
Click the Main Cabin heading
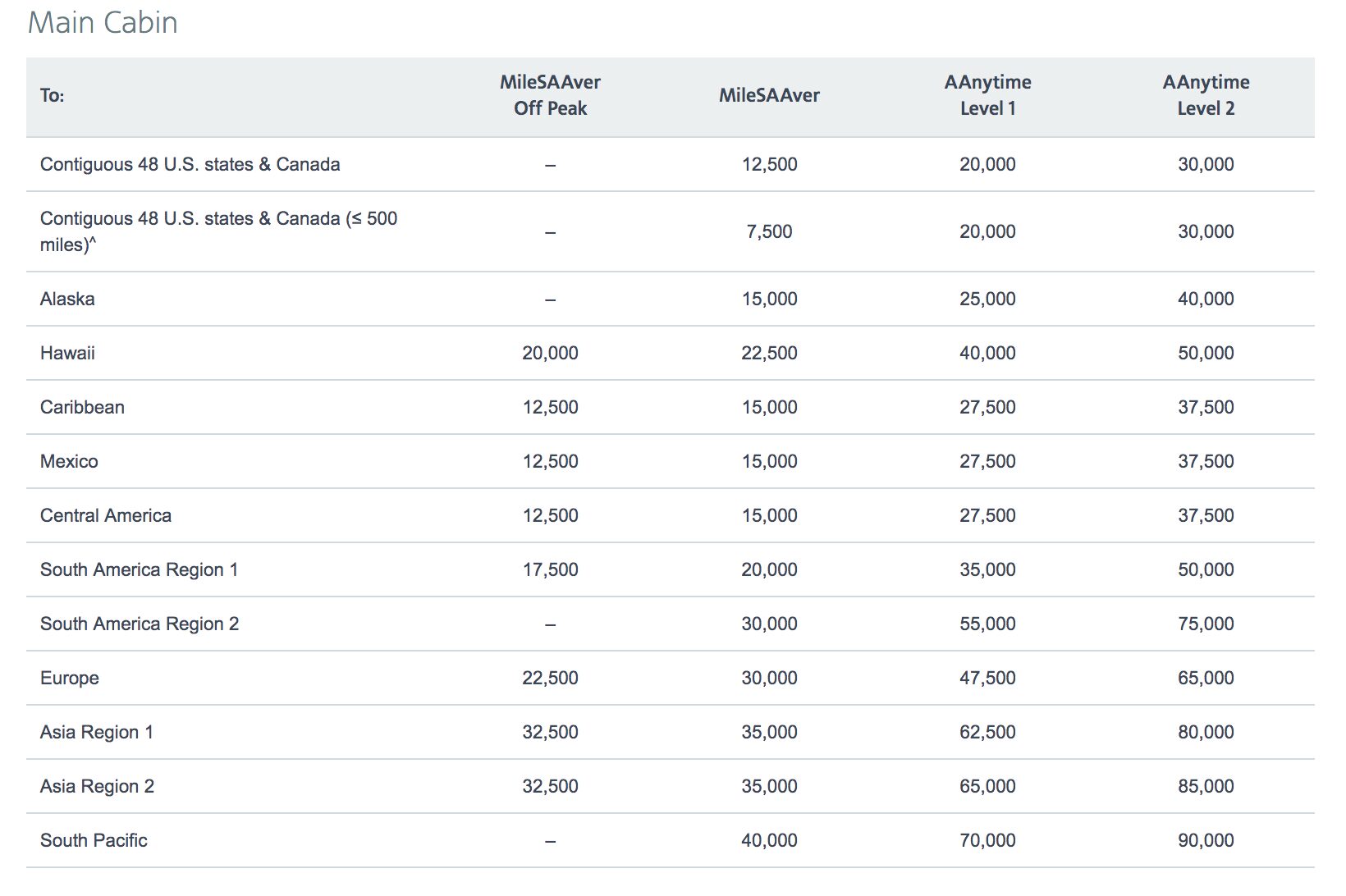[101, 22]
